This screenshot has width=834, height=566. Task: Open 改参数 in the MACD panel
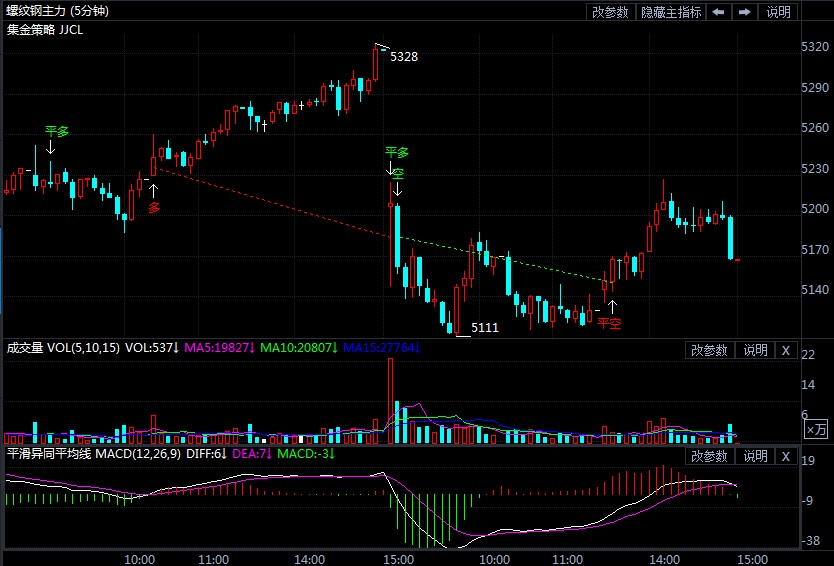pyautogui.click(x=709, y=456)
